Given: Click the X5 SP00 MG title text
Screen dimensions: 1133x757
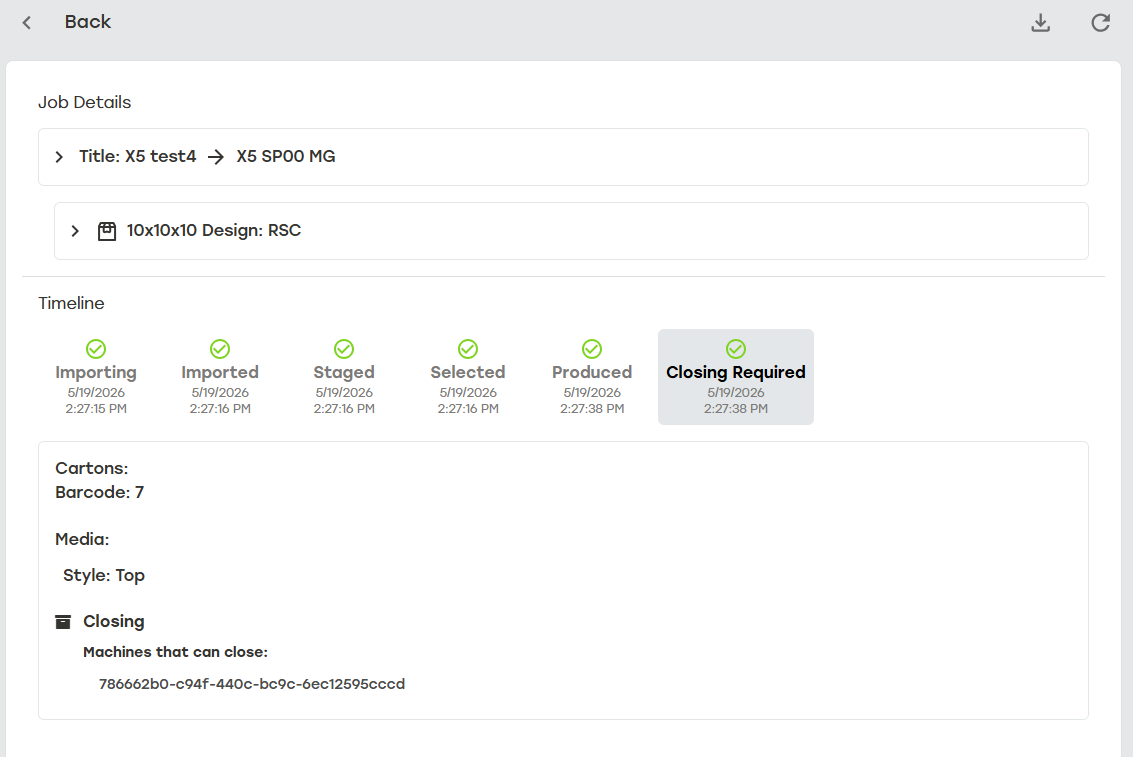Looking at the screenshot, I should [x=285, y=157].
